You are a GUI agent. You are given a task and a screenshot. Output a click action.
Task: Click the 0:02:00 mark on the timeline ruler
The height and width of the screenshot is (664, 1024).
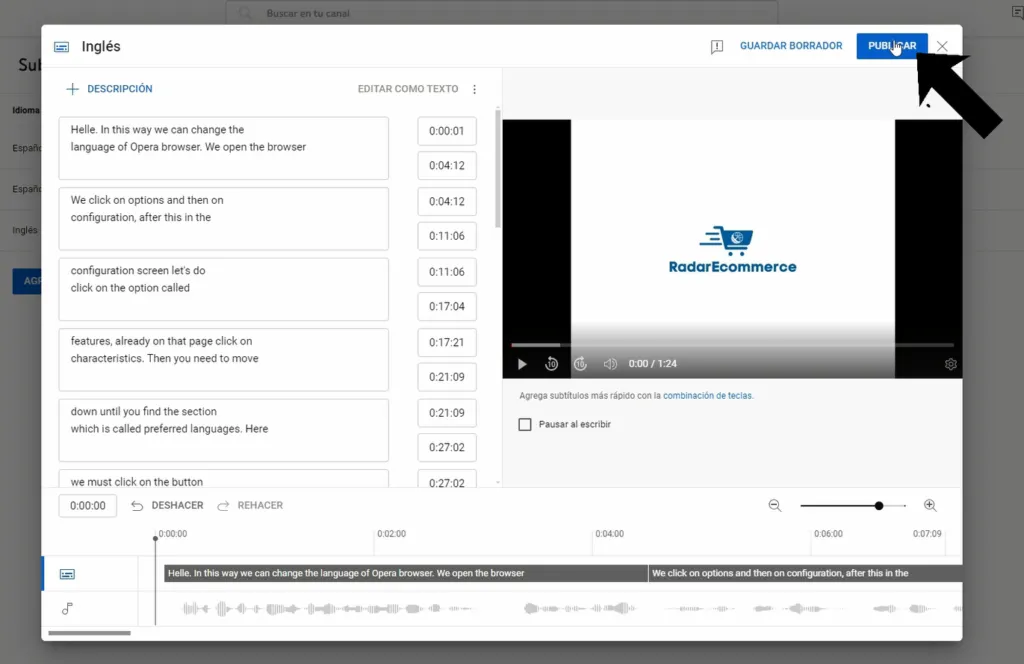click(391, 533)
